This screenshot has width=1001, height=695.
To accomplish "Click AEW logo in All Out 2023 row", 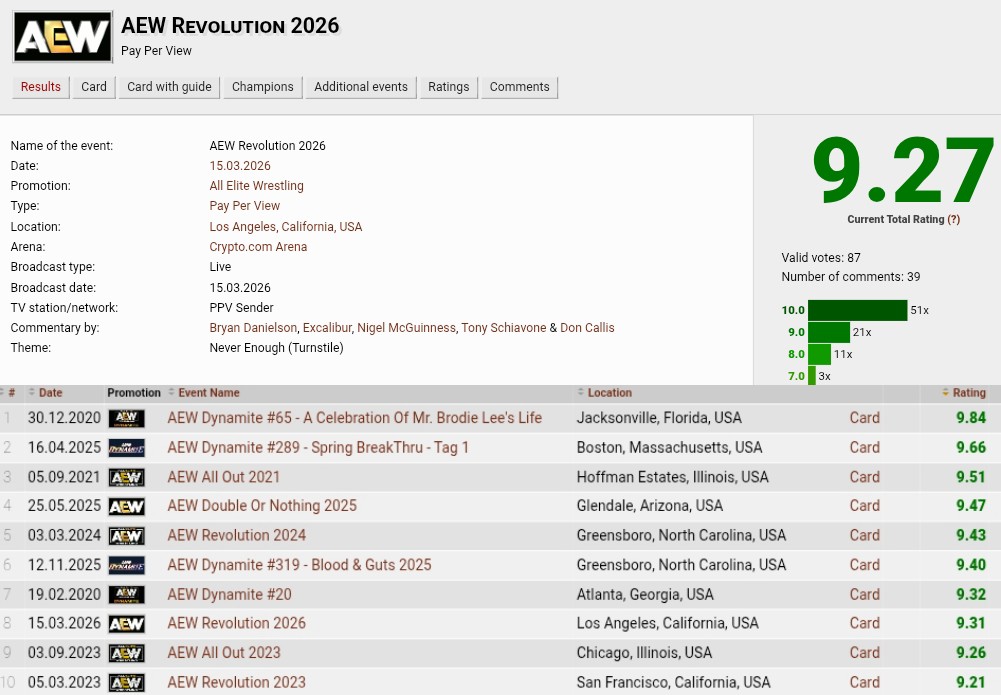I will (126, 653).
